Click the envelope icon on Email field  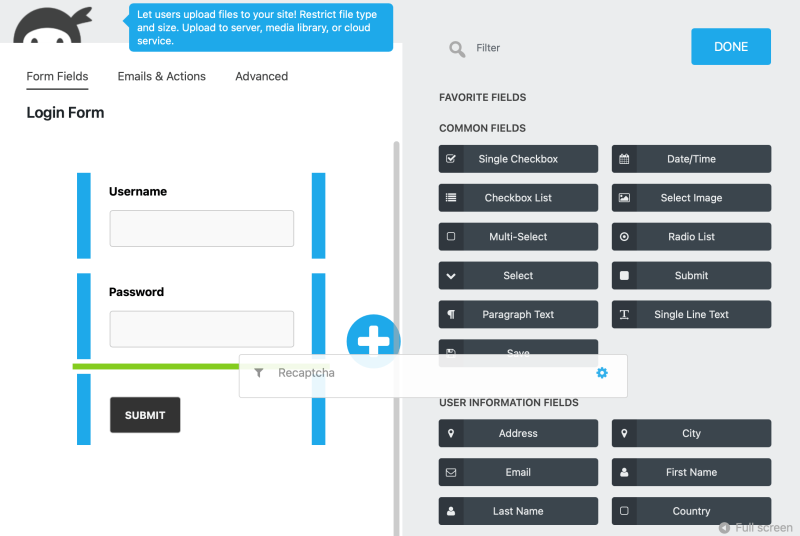[451, 472]
